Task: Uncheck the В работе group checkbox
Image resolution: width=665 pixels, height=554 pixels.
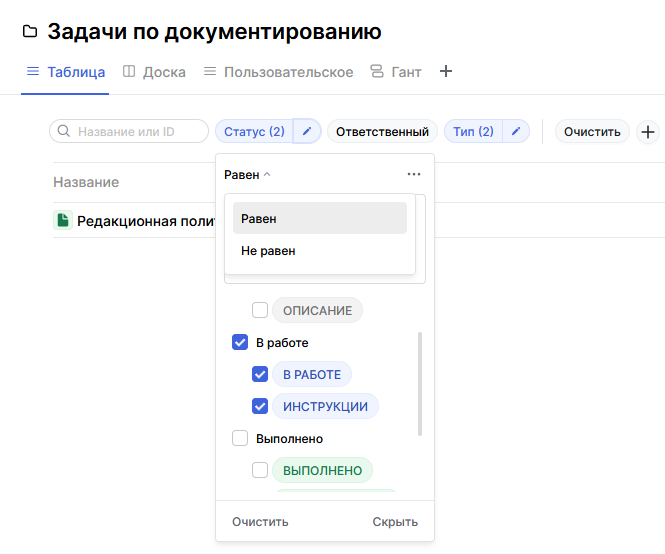Action: pos(240,343)
